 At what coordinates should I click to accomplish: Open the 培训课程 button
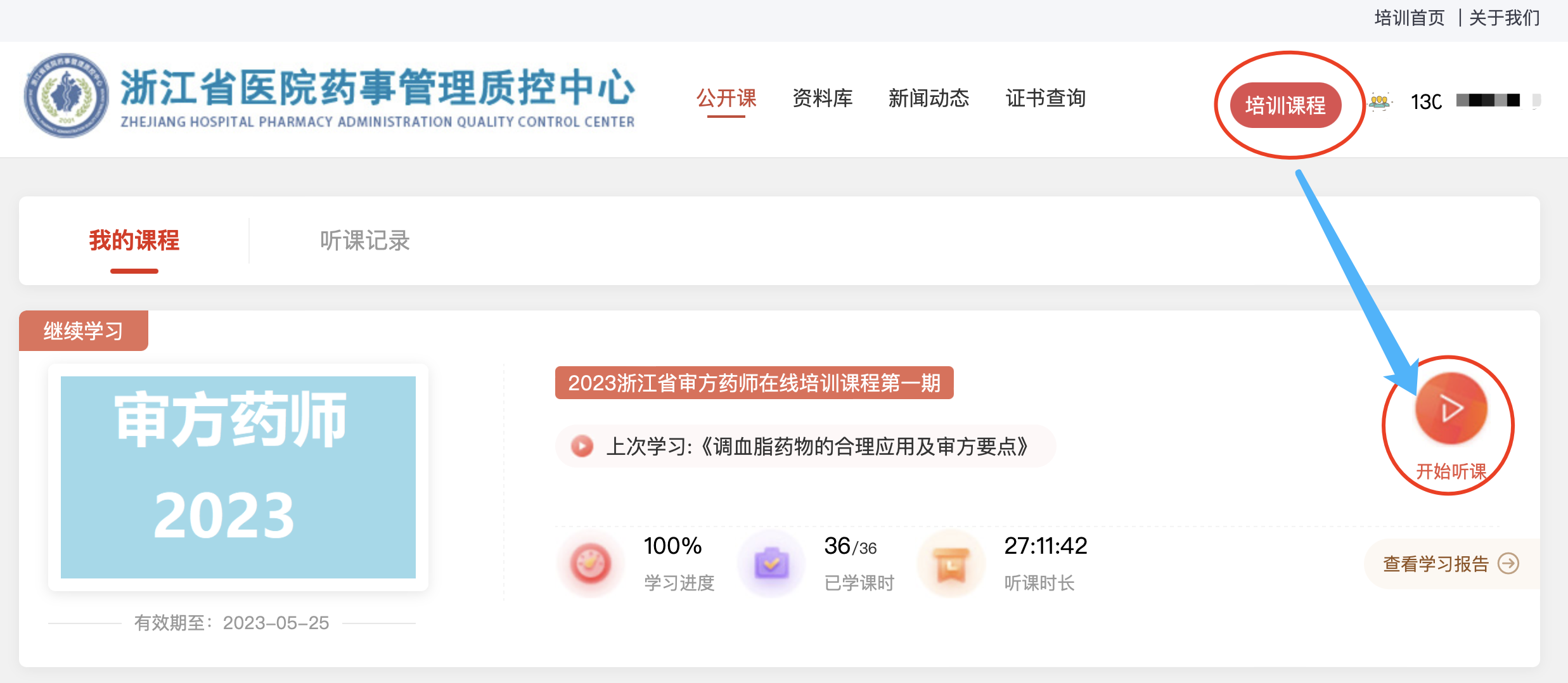1285,105
